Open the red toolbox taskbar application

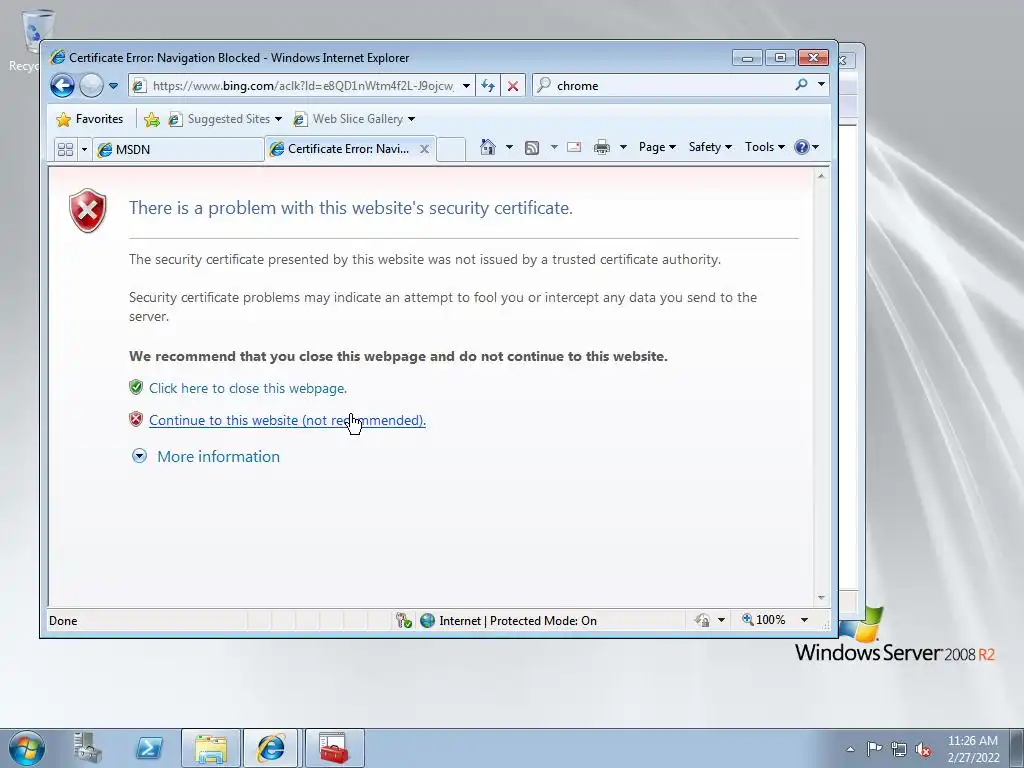point(334,748)
